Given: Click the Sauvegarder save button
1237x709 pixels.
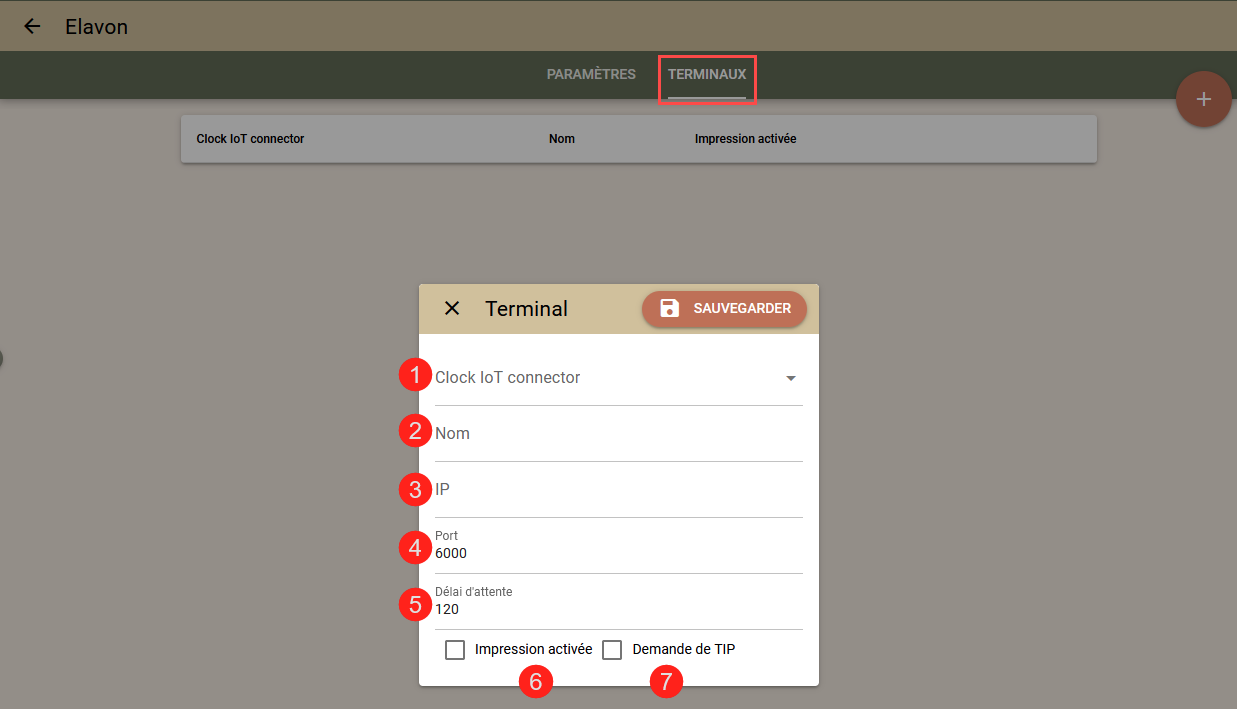Looking at the screenshot, I should click(x=724, y=308).
